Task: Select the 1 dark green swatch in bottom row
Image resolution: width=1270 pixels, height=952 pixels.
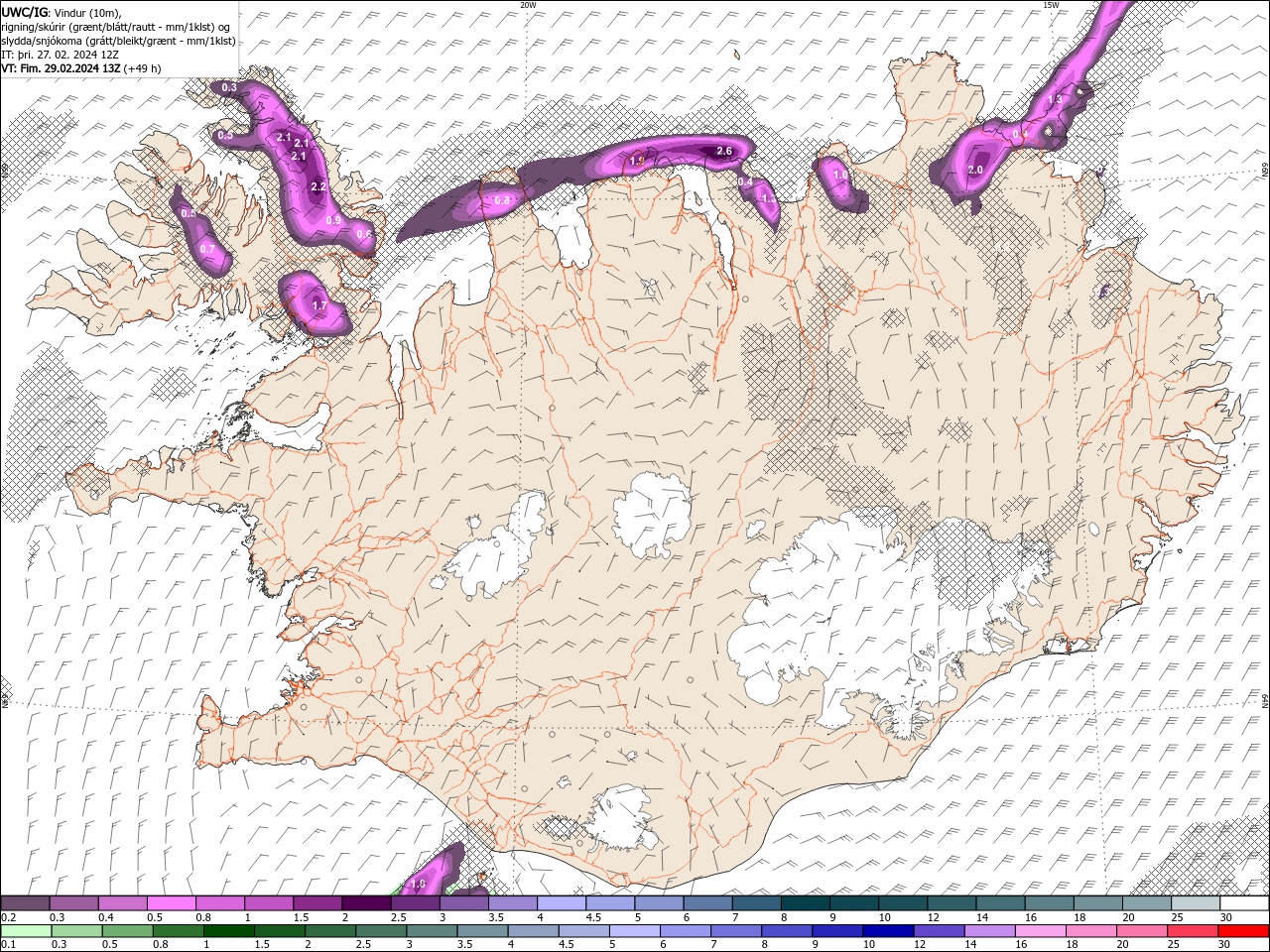Action: pos(228,930)
